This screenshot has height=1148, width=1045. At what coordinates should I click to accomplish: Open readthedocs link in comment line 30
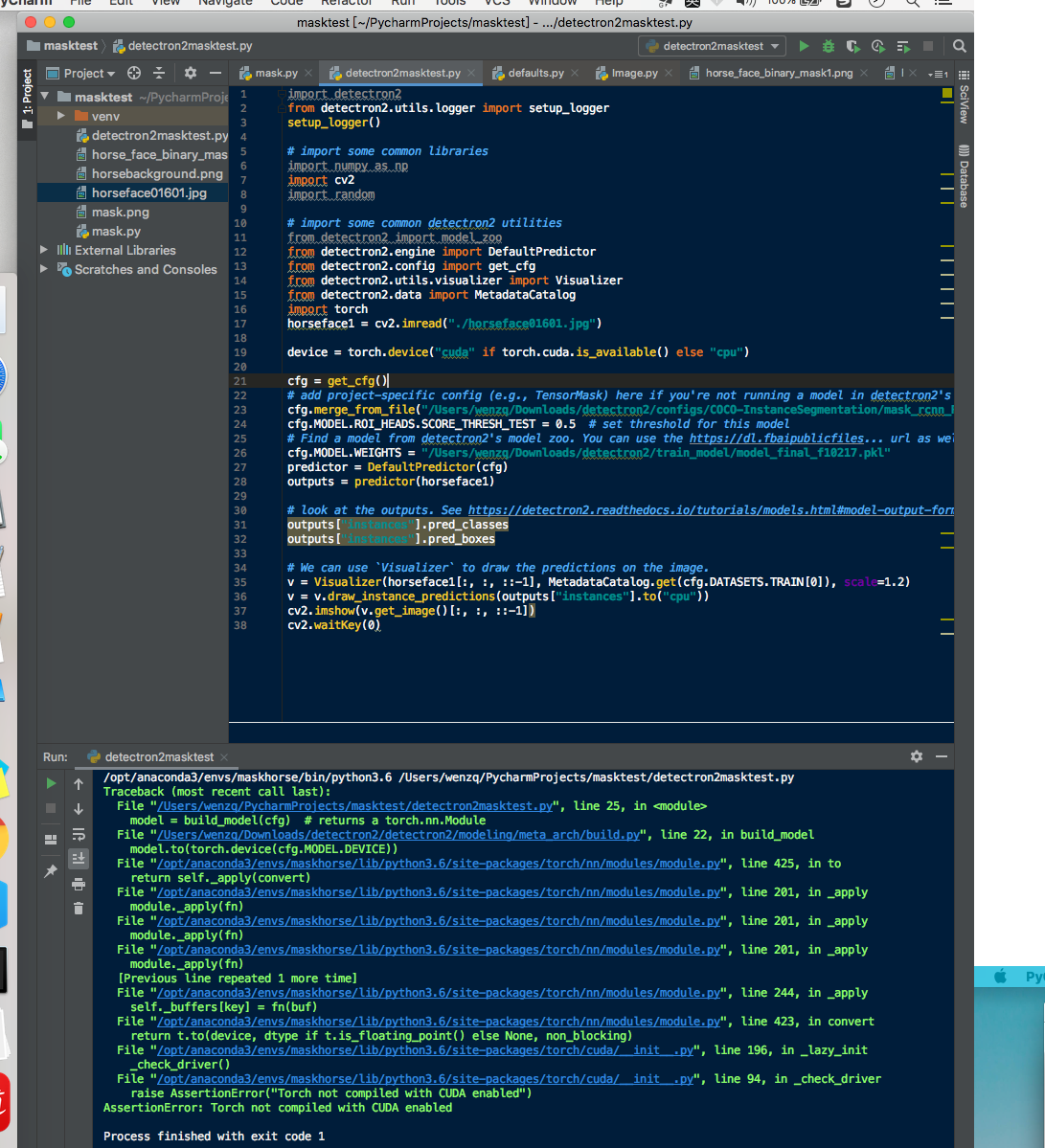[x=711, y=510]
